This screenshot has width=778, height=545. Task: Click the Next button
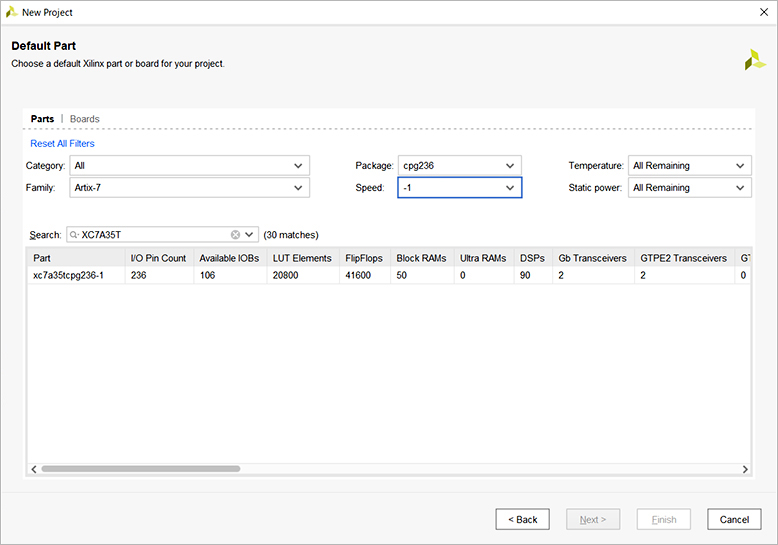click(x=593, y=519)
